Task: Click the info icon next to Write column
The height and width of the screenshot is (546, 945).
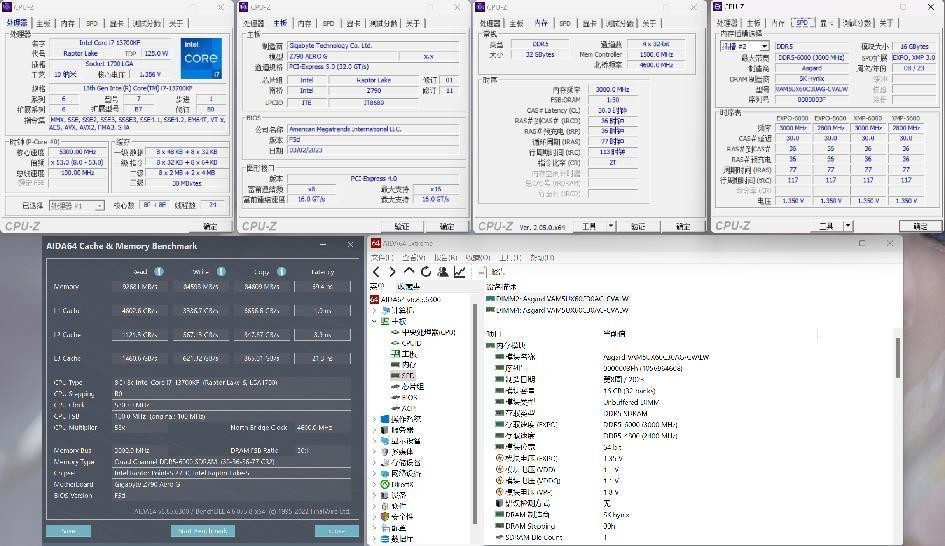Action: point(220,271)
